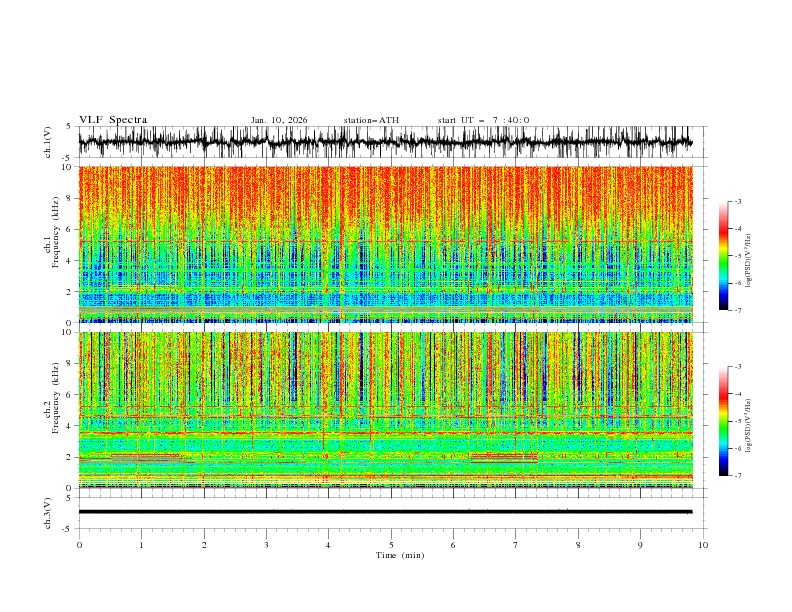Click the time axis final tick label "10"
This screenshot has height=612, width=792.
coord(703,545)
